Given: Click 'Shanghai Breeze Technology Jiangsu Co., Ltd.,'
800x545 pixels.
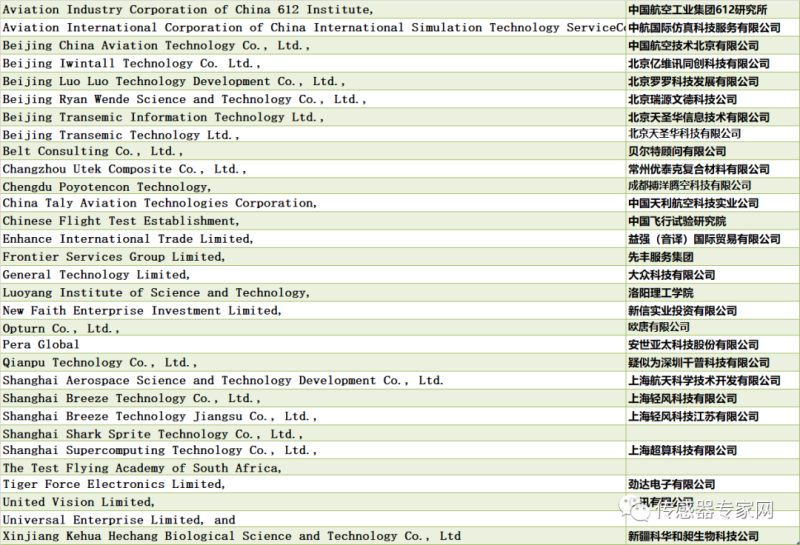Looking at the screenshot, I should click(313, 416).
